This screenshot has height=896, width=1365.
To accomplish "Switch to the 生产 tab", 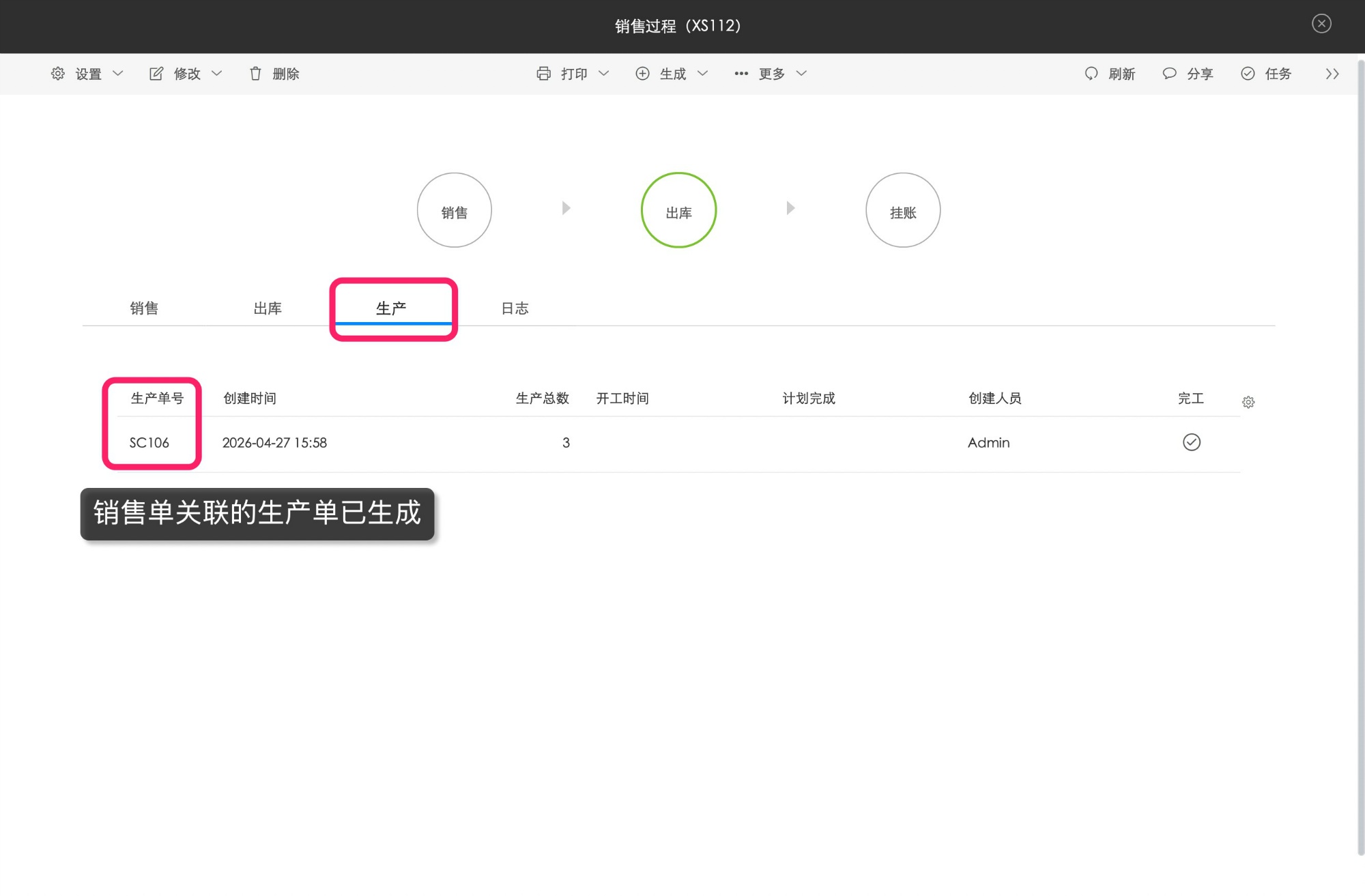I will coord(391,308).
